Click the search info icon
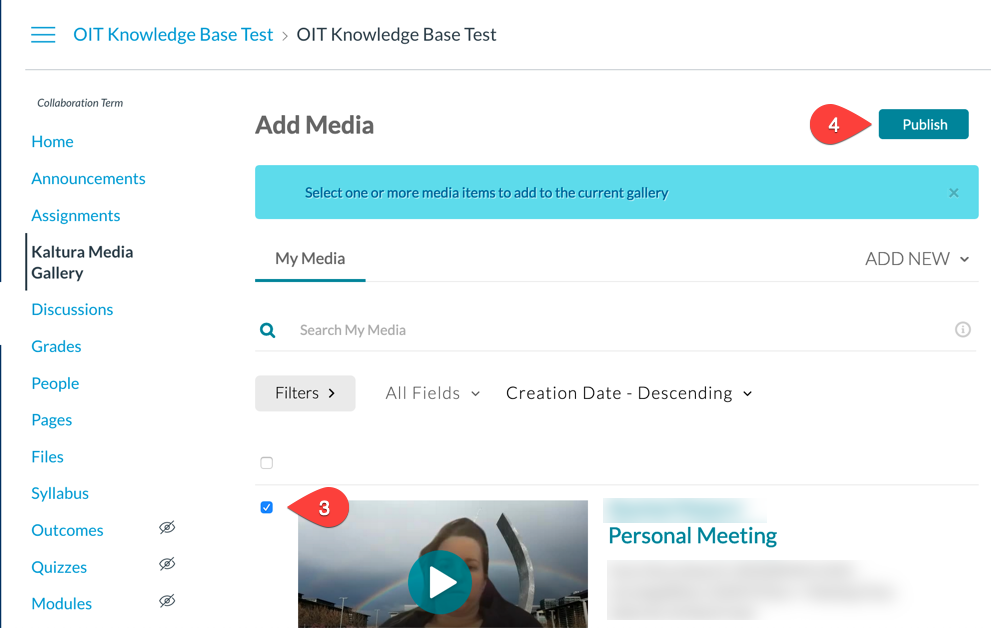This screenshot has height=628, width=991. coord(962,330)
